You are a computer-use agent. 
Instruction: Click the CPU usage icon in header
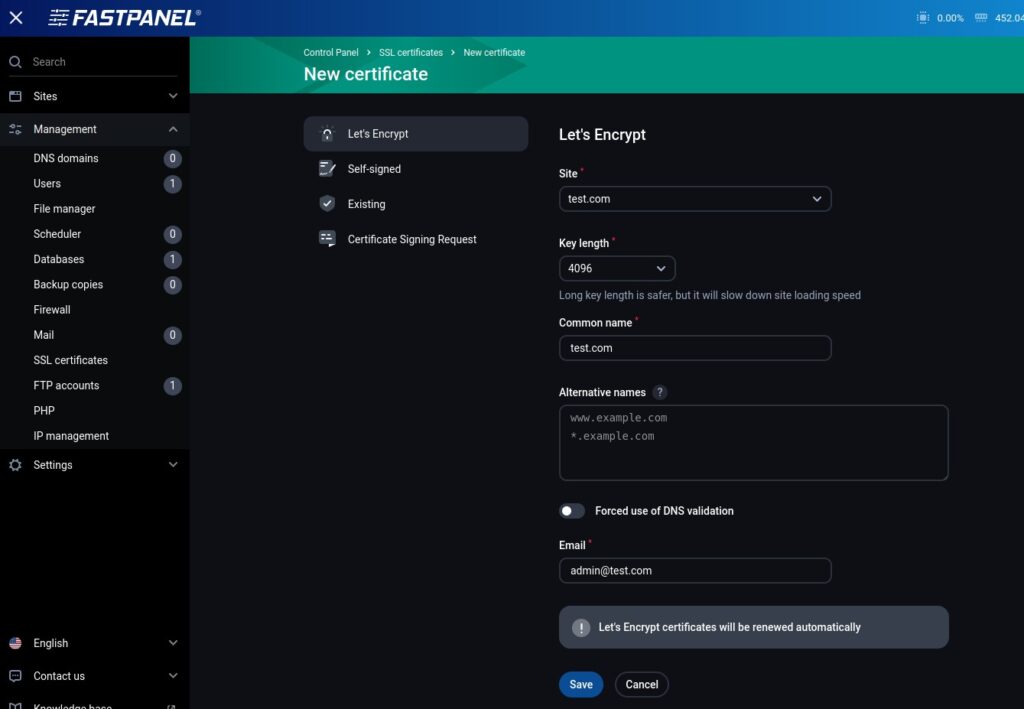pos(923,18)
